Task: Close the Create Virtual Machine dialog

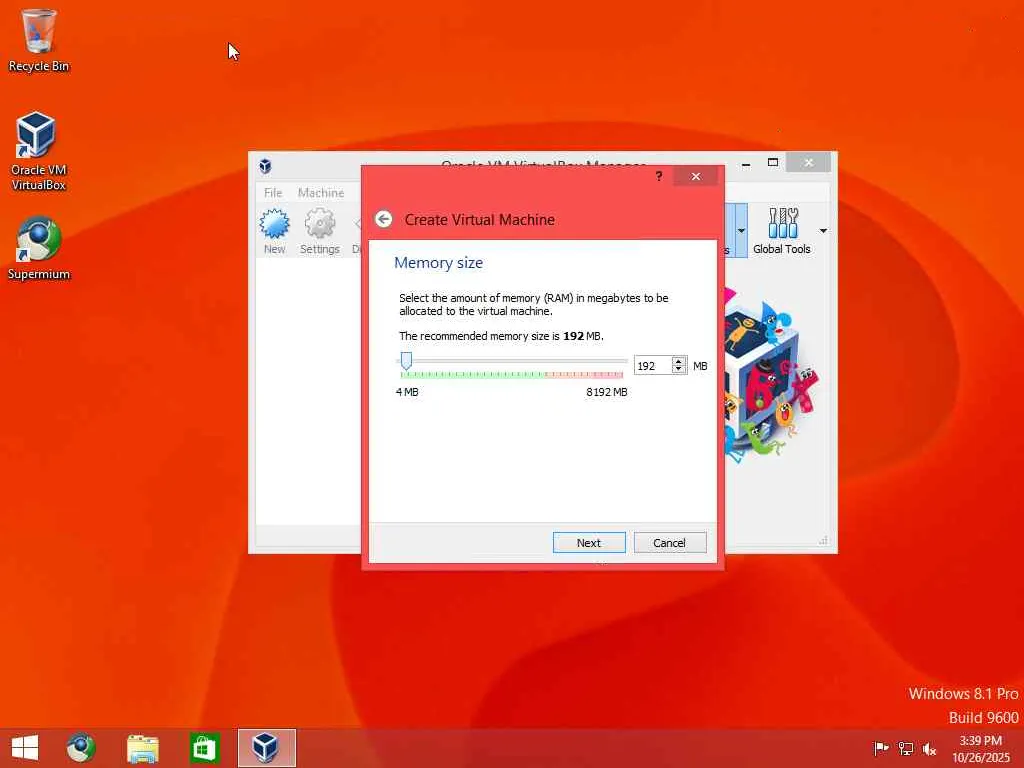Action: [696, 176]
